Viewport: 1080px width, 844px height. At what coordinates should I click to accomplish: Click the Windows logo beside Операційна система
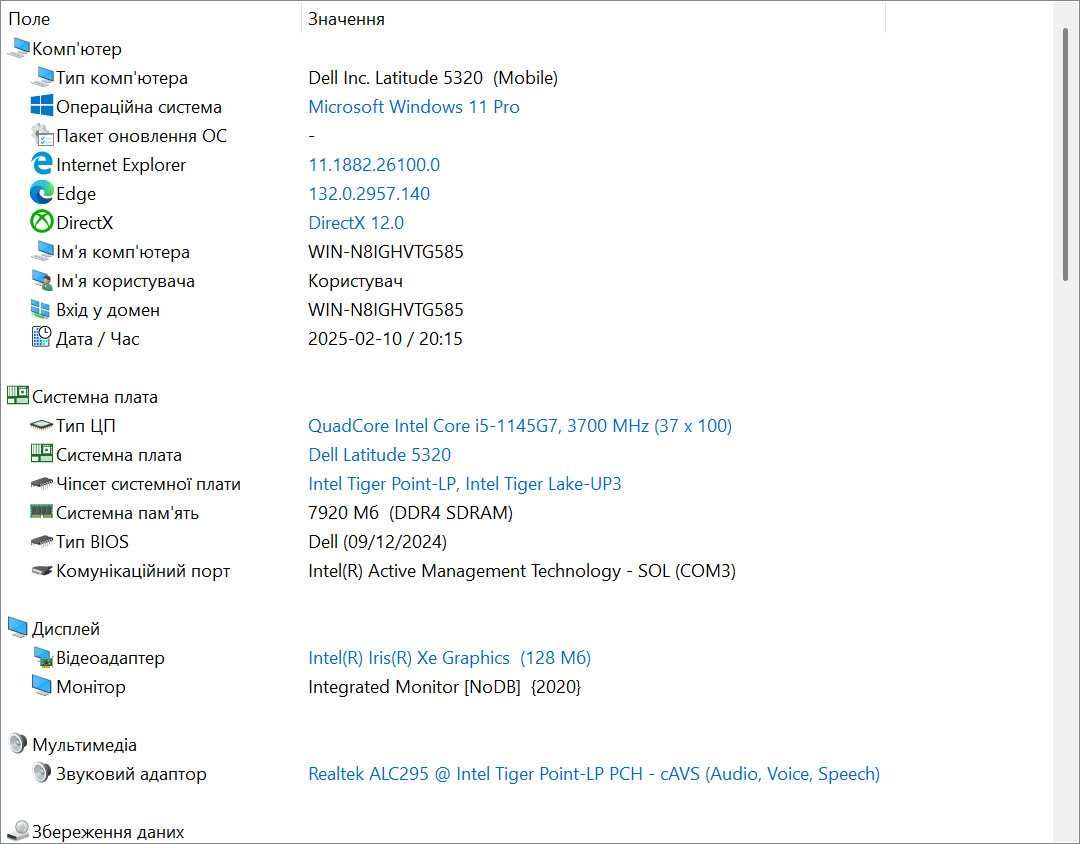42,106
